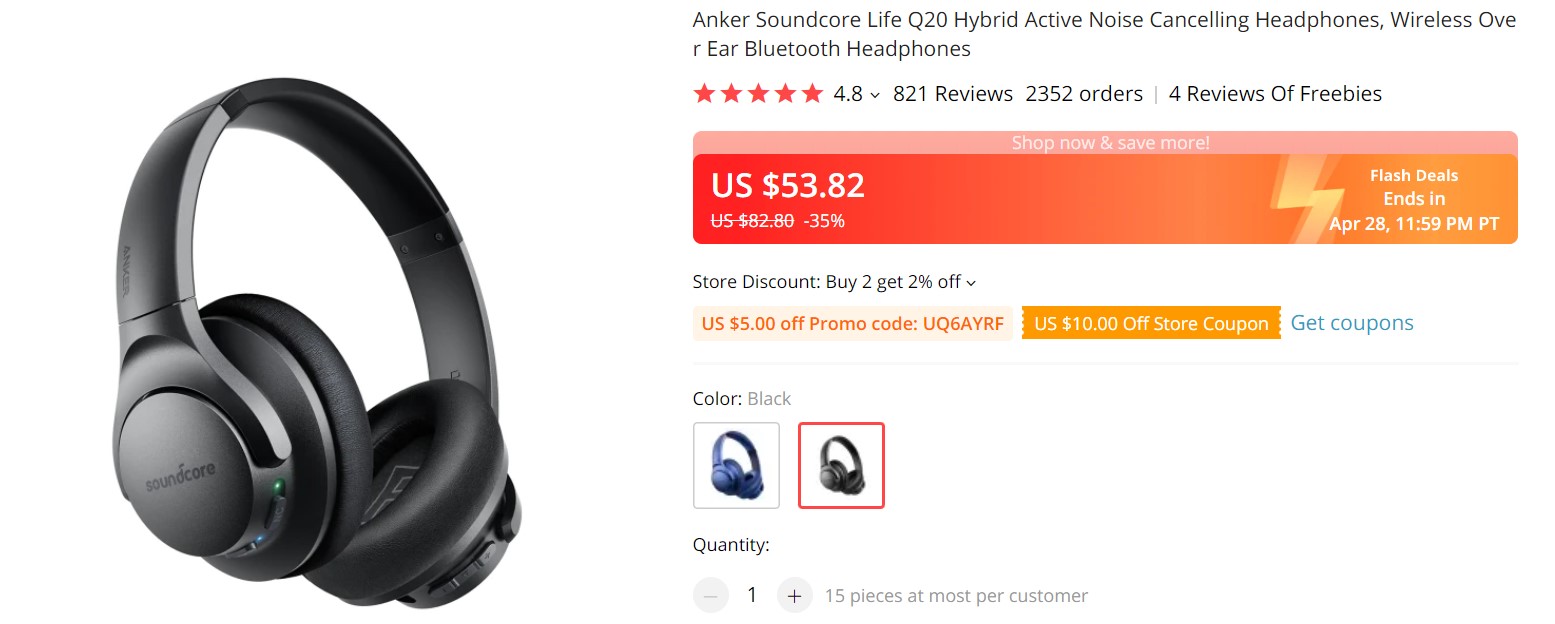Select the Blue color option
Image resolution: width=1555 pixels, height=624 pixels.
pyautogui.click(x=736, y=465)
